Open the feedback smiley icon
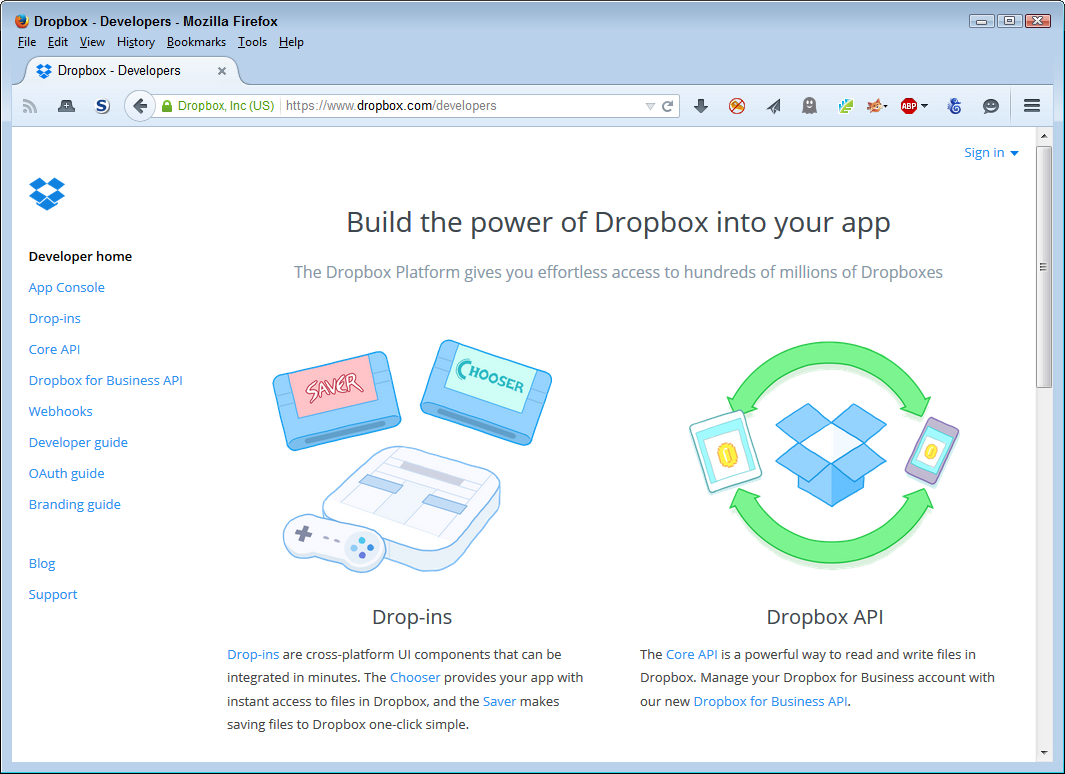 pos(990,105)
